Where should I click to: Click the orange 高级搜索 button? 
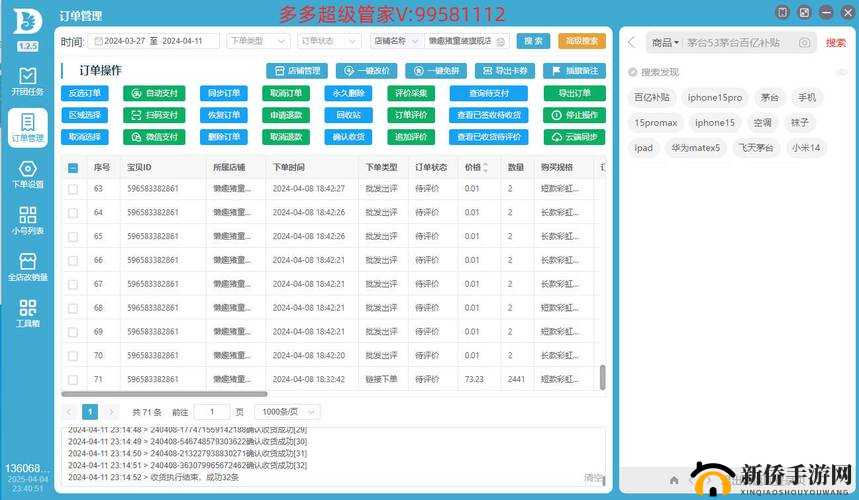(x=582, y=41)
